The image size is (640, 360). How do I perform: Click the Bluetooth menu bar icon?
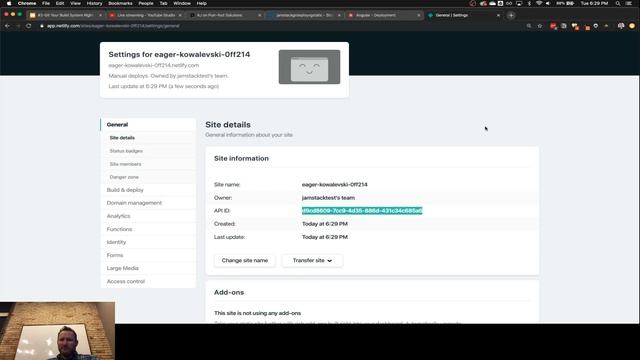529,3
